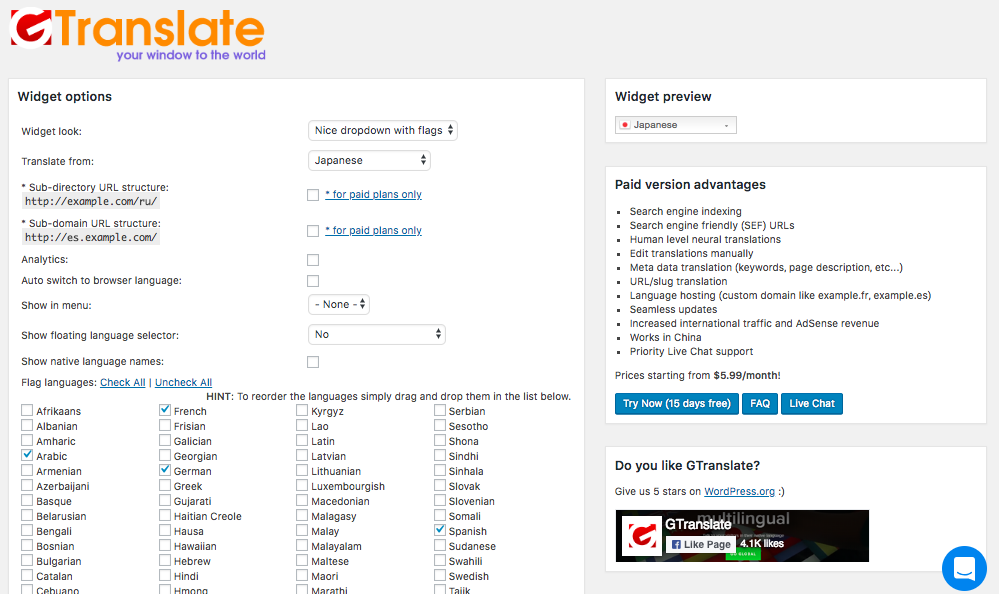This screenshot has width=999, height=594.
Task: Check the Latin language checkbox
Action: click(x=302, y=440)
